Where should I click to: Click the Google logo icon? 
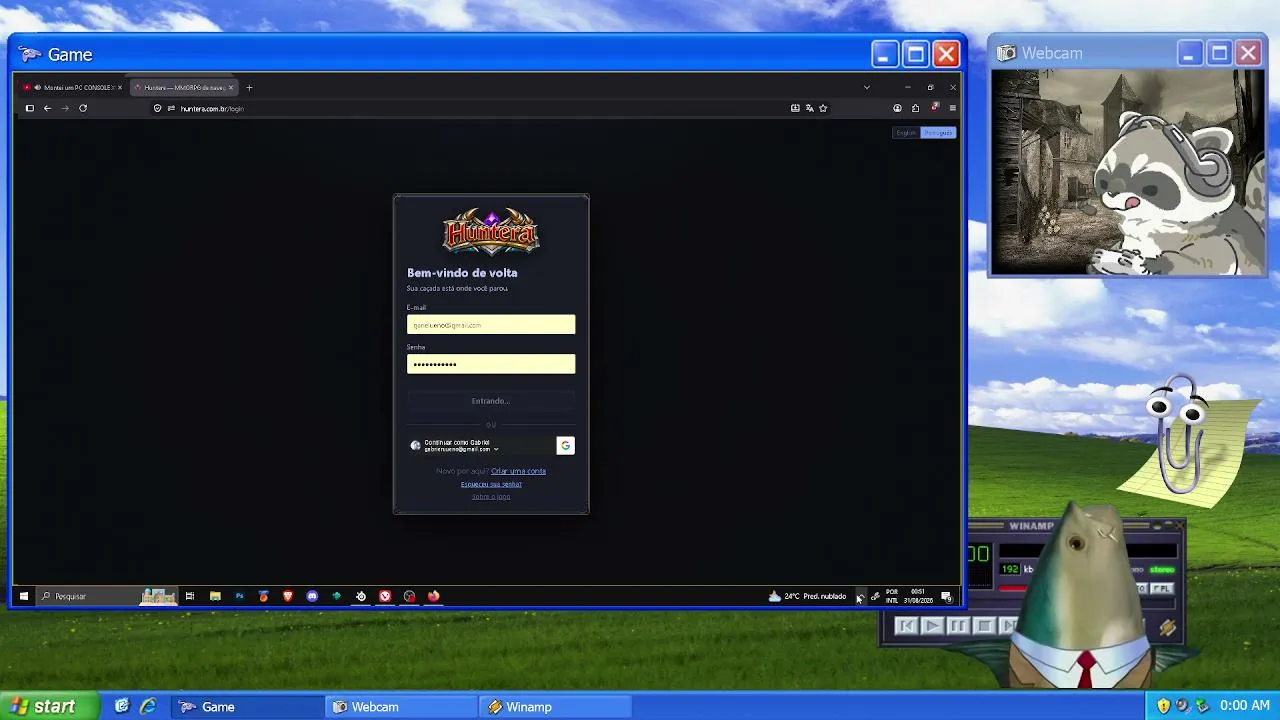pyautogui.click(x=565, y=445)
